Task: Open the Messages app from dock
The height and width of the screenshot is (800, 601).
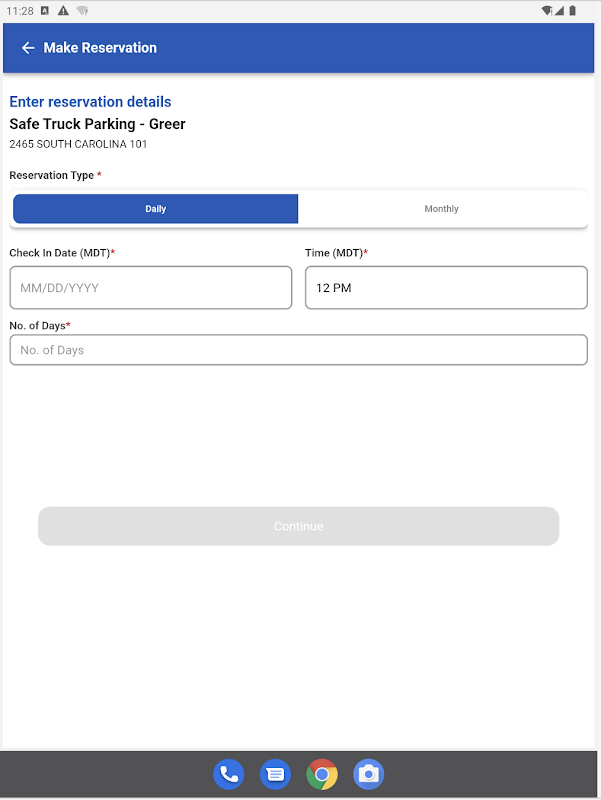Action: tap(275, 773)
